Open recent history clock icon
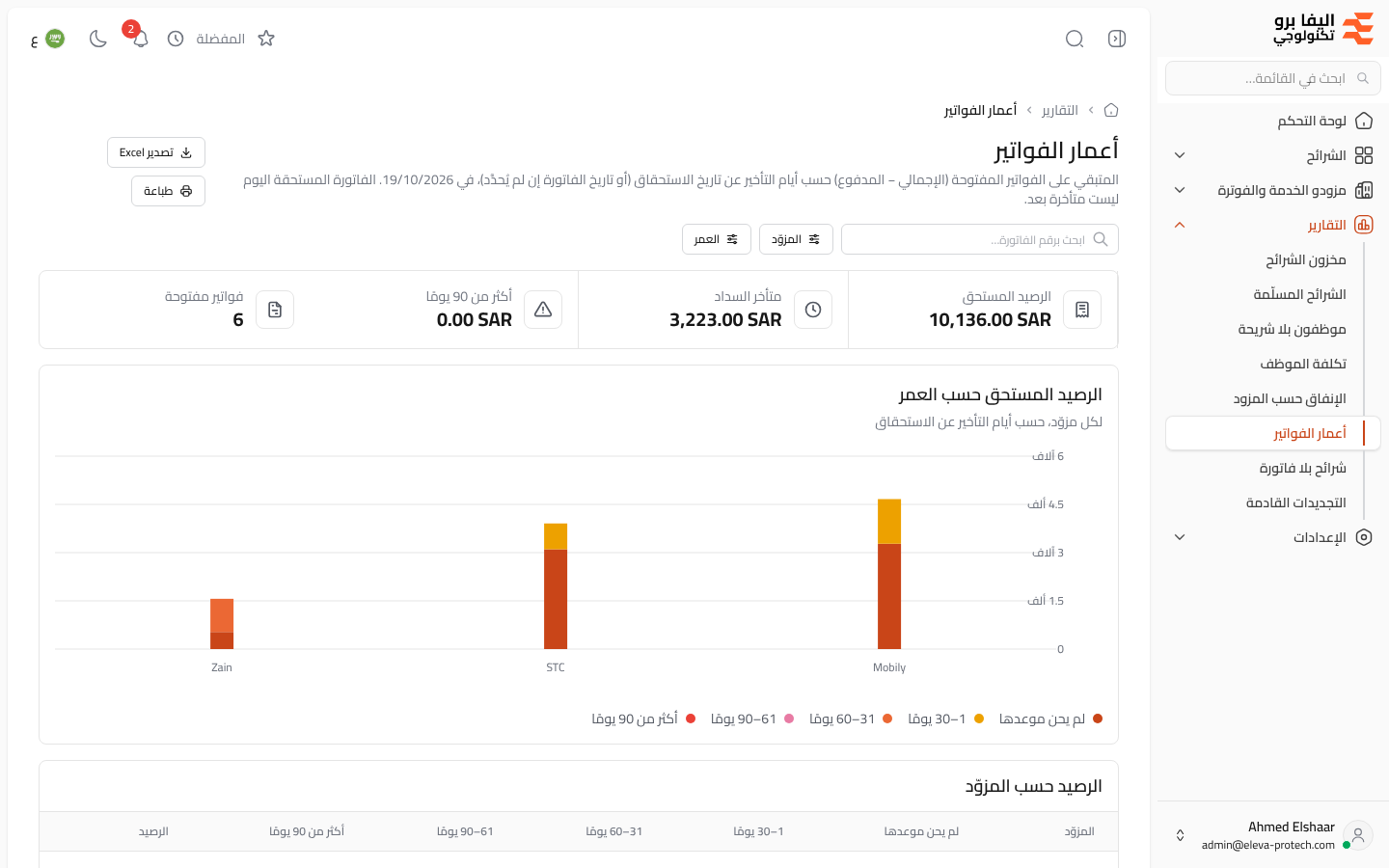Viewport: 1389px width, 868px height. [176, 39]
